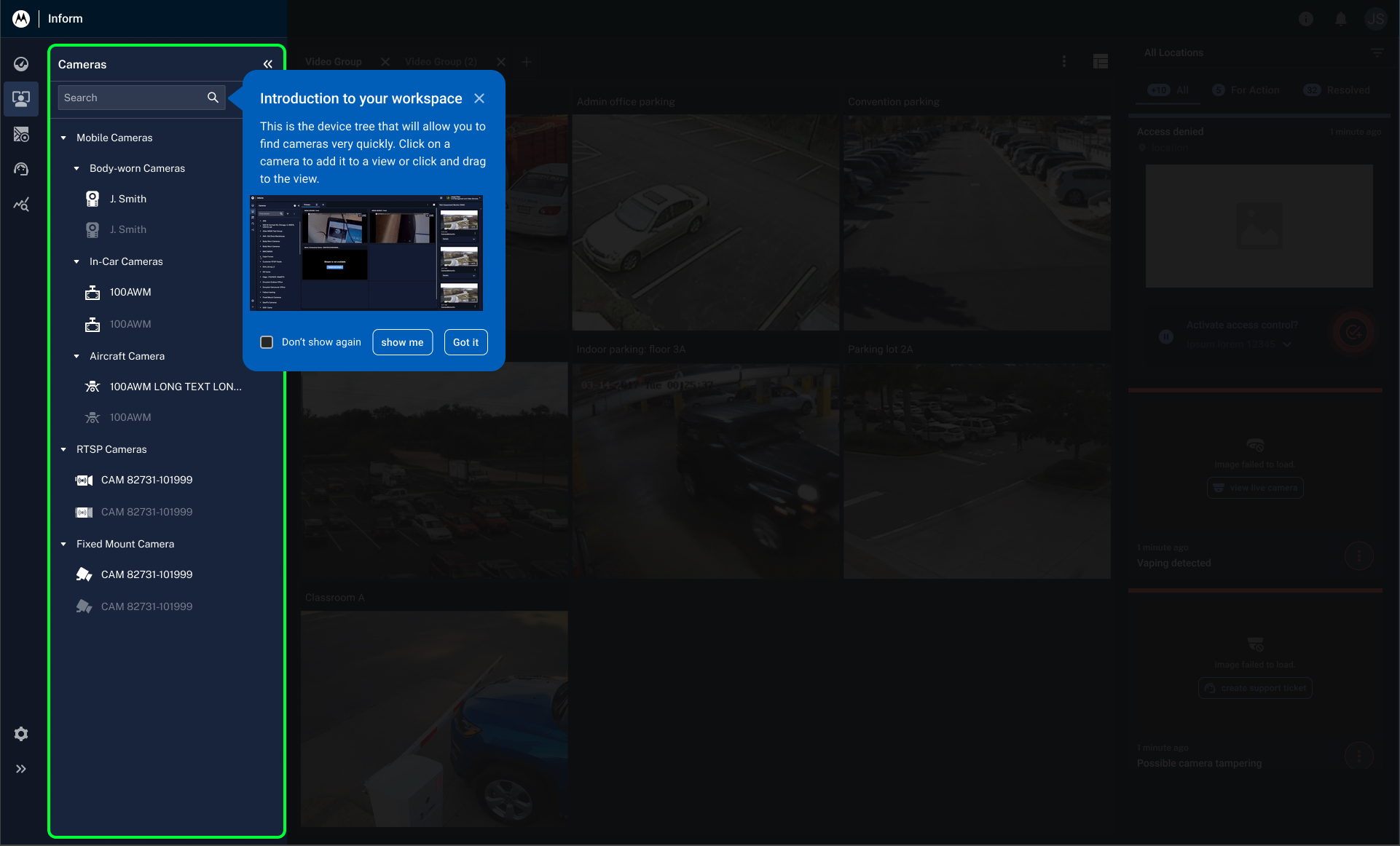Select the first J. Smith body-worn camera
Image resolution: width=1400 pixels, height=846 pixels.
[x=128, y=199]
